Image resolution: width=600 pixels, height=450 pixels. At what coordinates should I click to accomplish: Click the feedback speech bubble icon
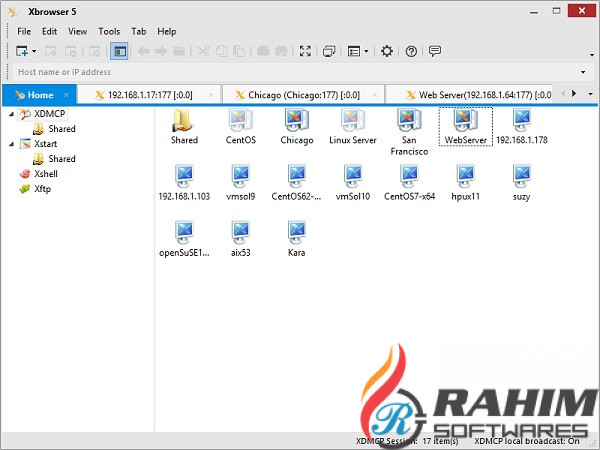(x=435, y=51)
